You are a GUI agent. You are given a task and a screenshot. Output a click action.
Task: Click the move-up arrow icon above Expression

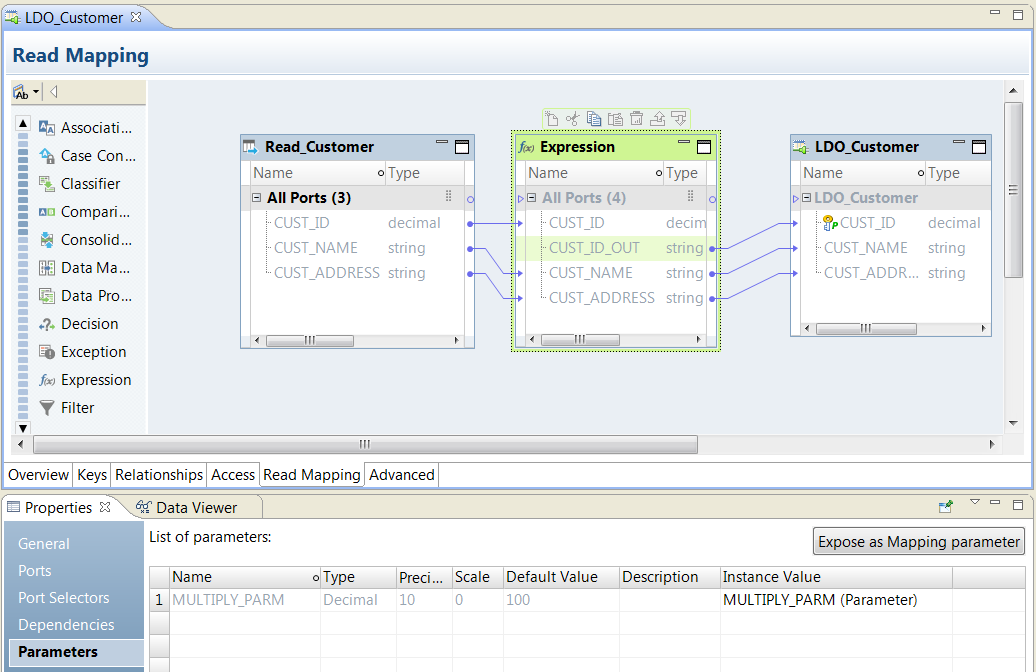coord(657,119)
